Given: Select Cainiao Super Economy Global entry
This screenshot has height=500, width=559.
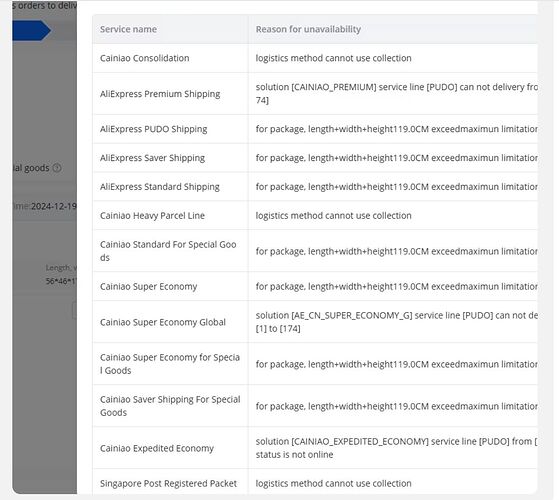Looking at the screenshot, I should (x=163, y=322).
